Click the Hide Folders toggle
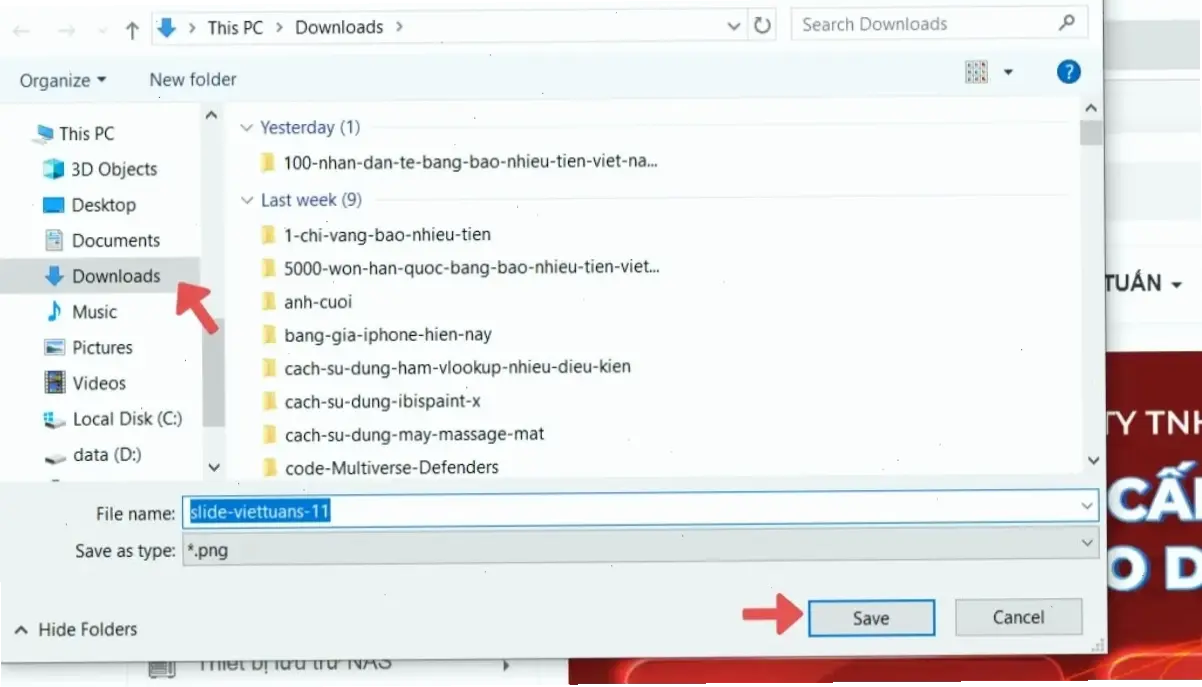 [x=76, y=630]
